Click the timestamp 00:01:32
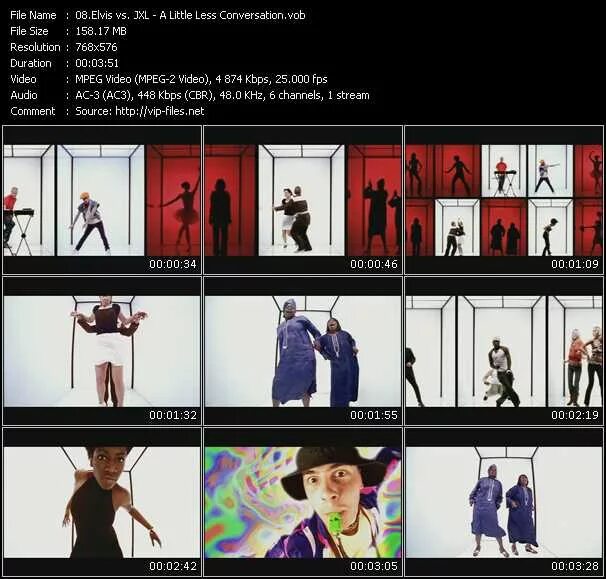 [x=173, y=416]
